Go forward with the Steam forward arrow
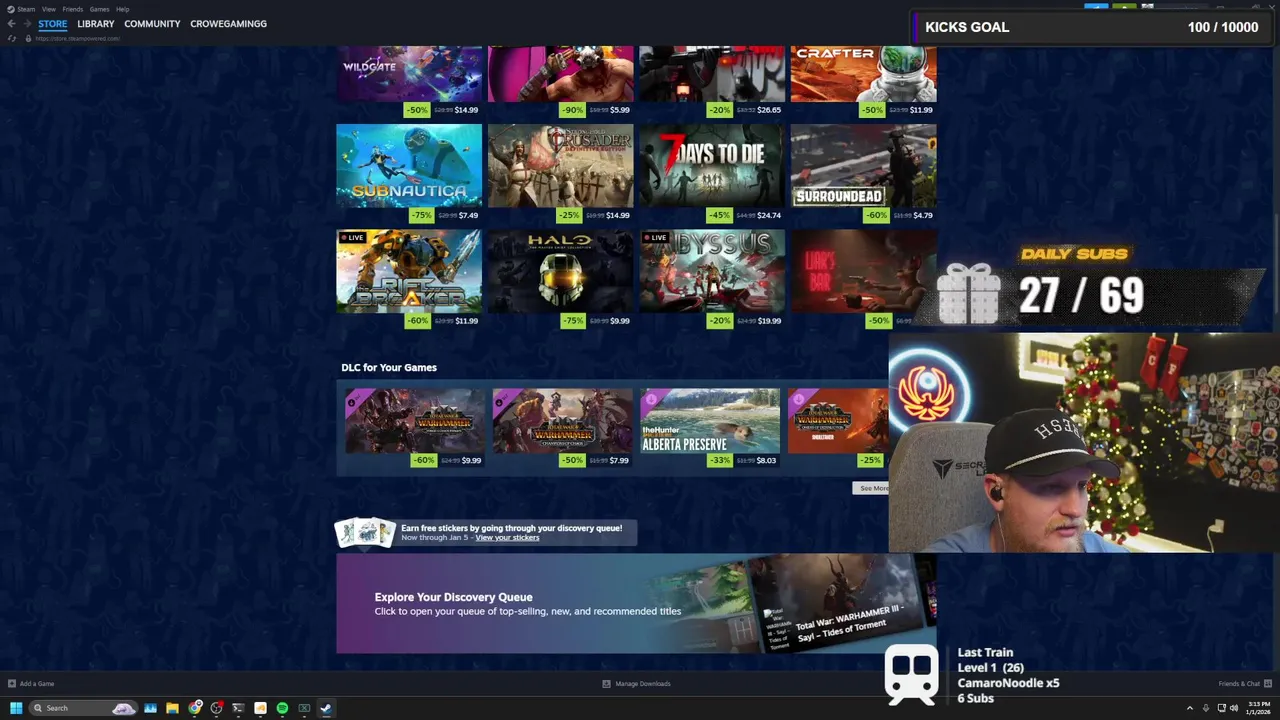1280x720 pixels. 27,24
